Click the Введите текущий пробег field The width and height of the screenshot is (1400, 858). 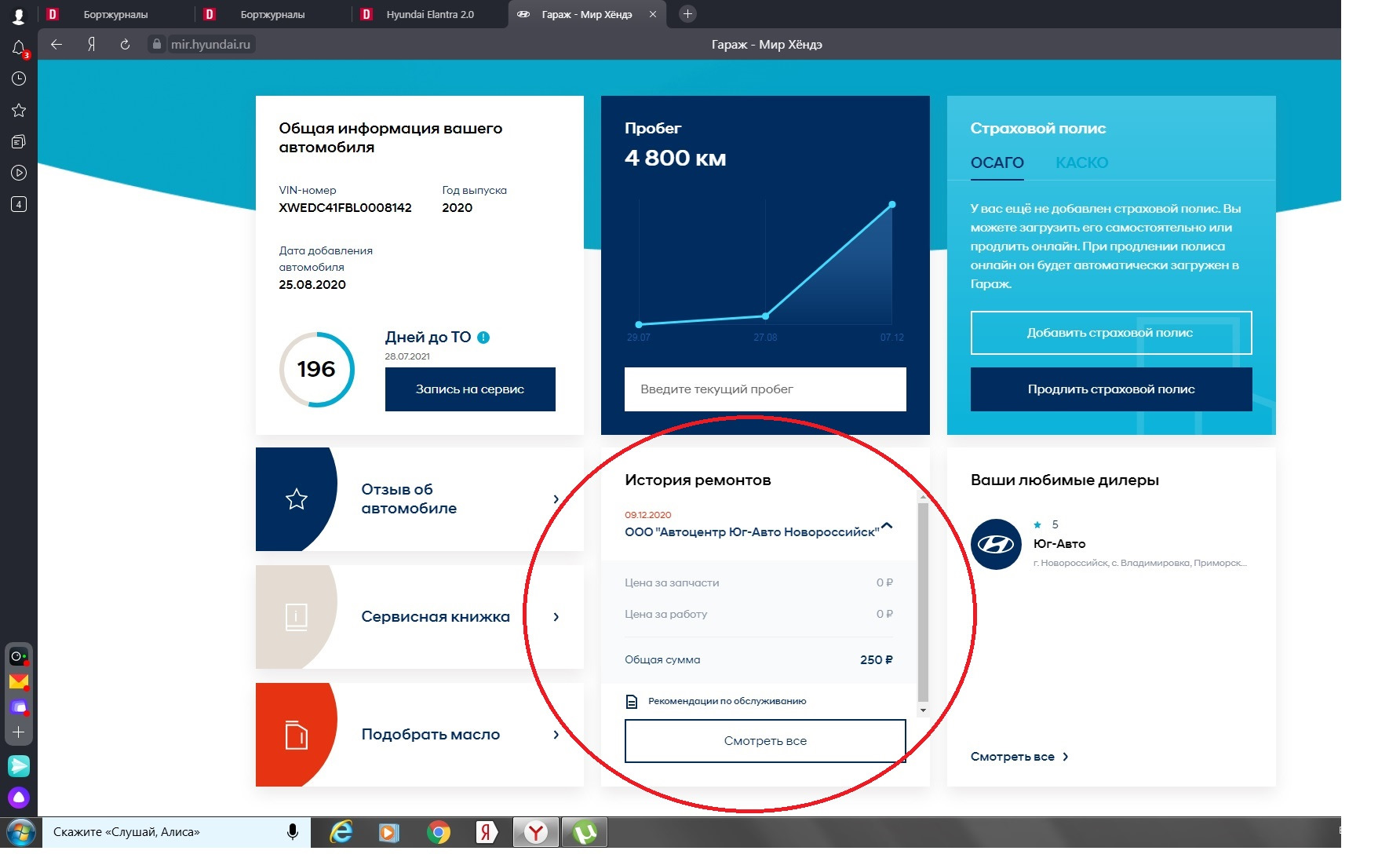point(765,389)
